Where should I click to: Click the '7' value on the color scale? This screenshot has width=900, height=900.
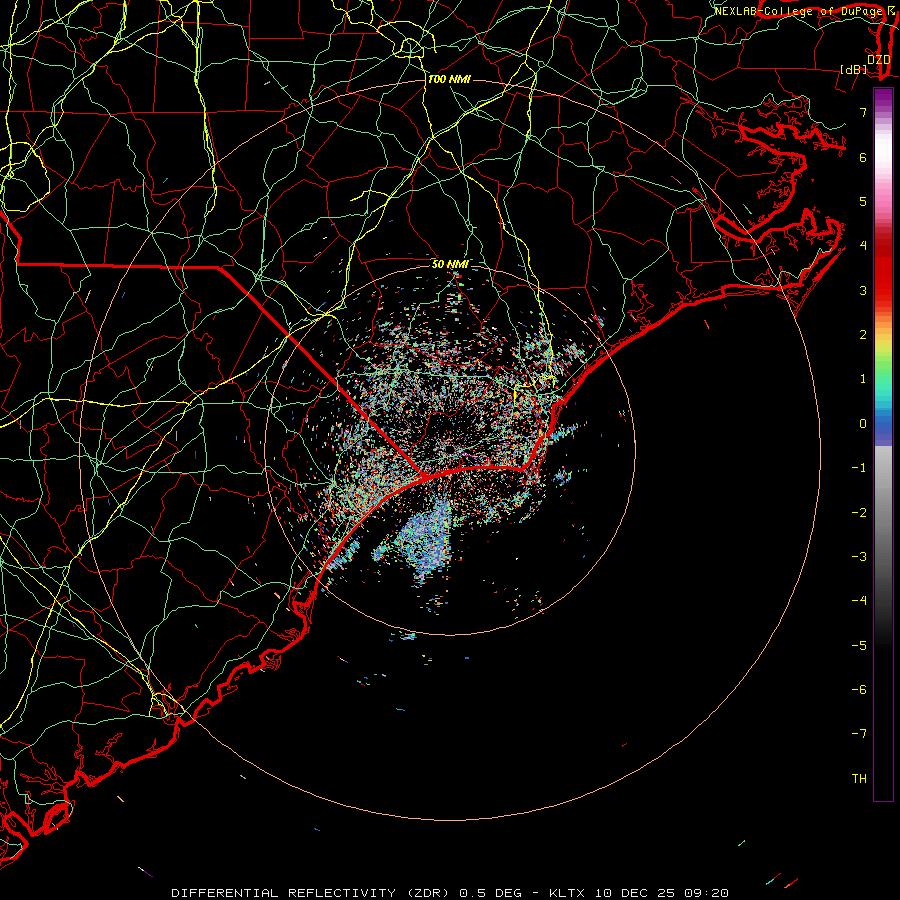click(x=863, y=112)
